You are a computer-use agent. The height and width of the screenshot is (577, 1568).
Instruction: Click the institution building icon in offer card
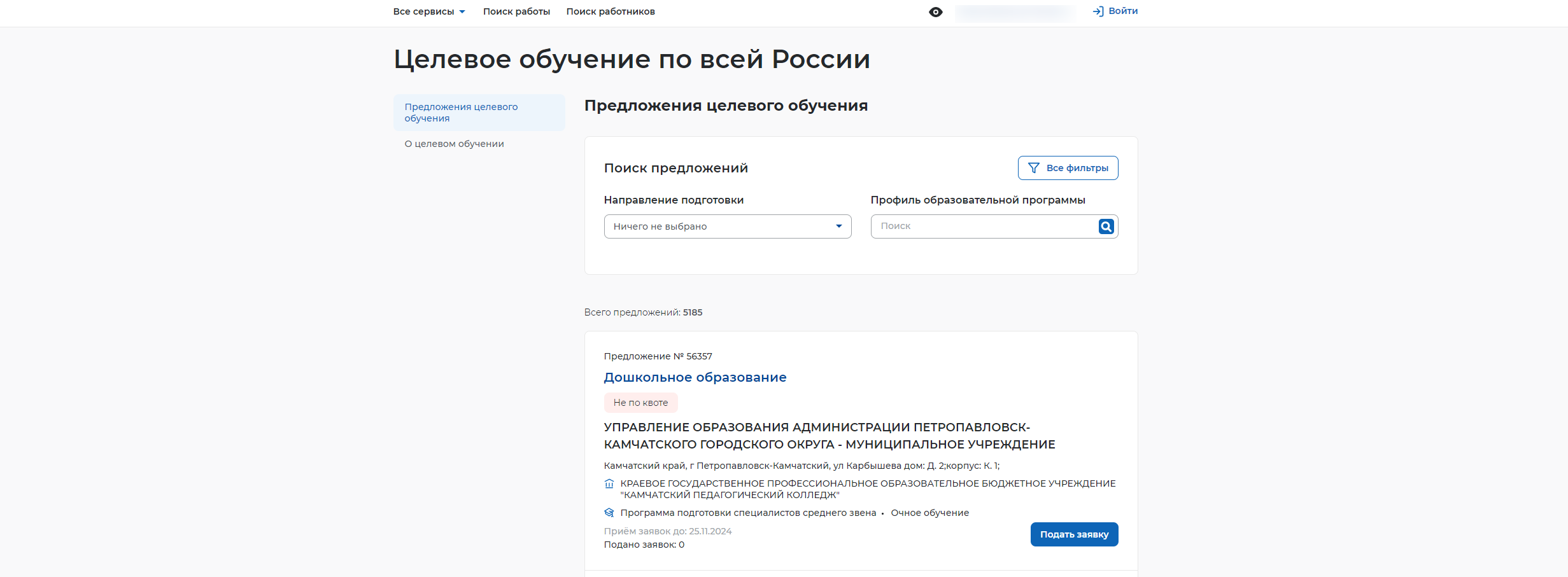coord(609,483)
